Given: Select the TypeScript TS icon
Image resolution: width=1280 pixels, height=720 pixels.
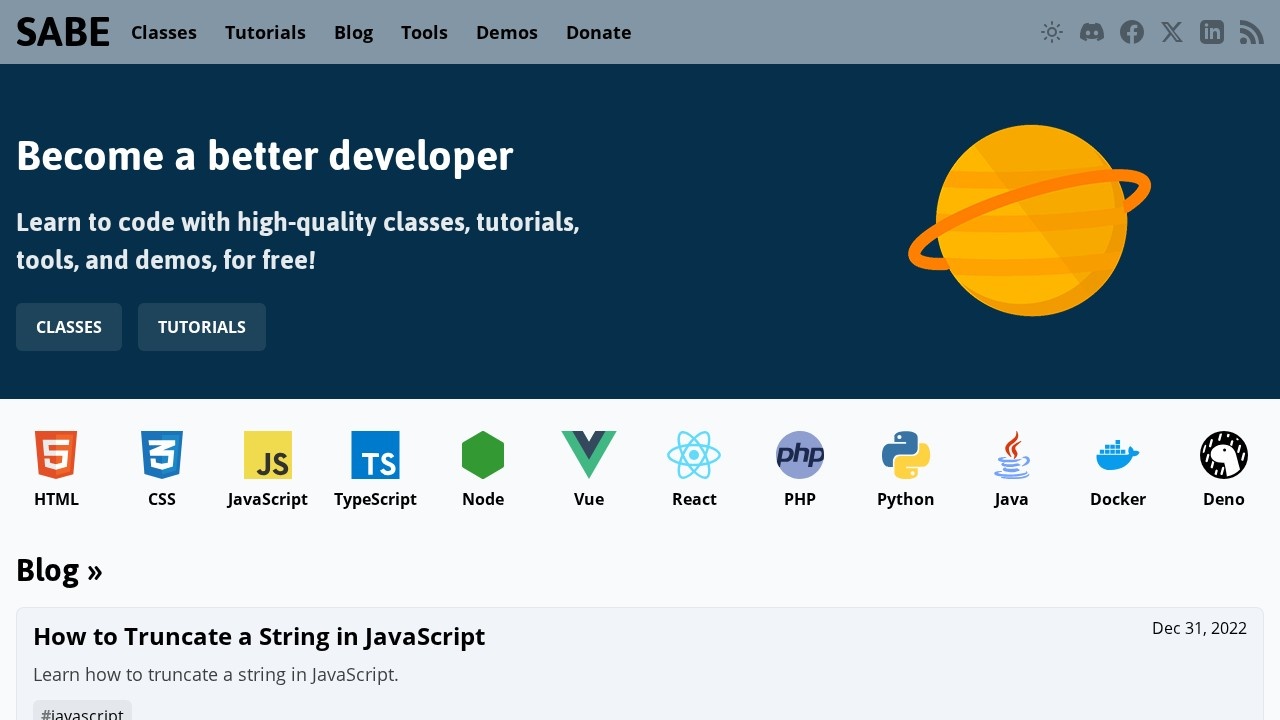Looking at the screenshot, I should (x=375, y=455).
